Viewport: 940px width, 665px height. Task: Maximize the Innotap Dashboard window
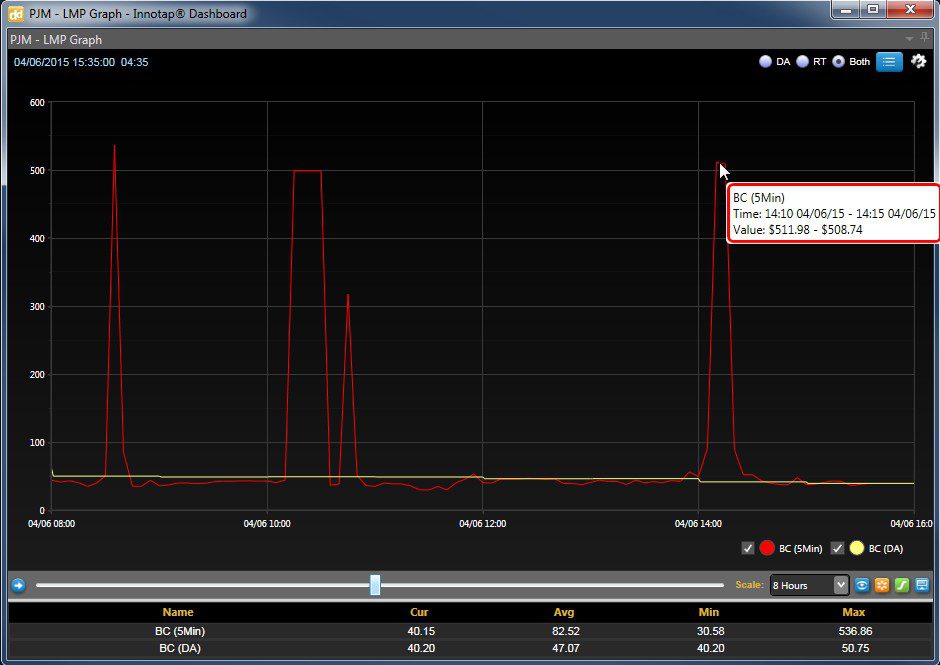pos(873,10)
